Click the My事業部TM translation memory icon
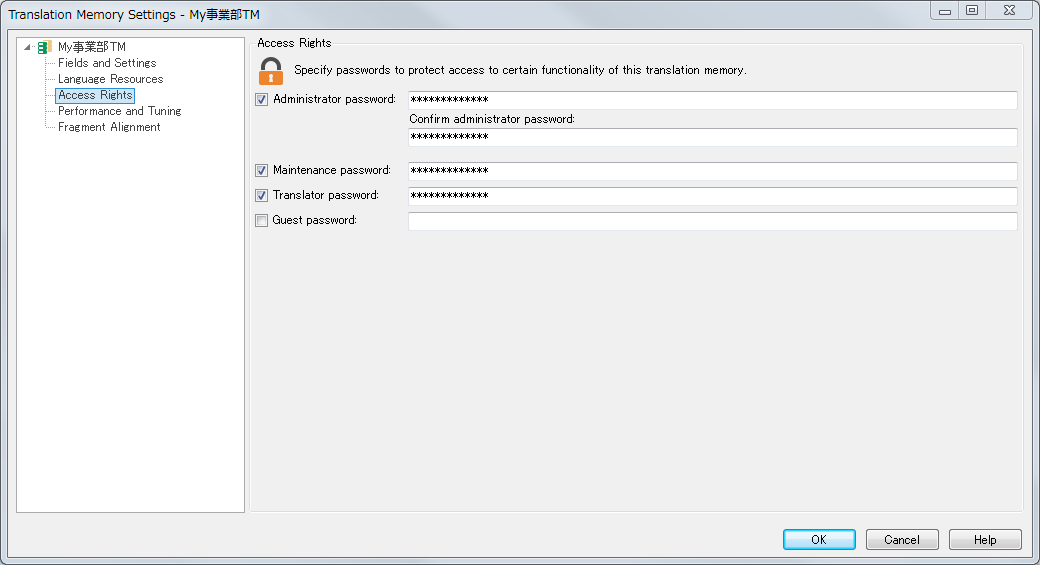Viewport: 1040px width, 565px height. [x=44, y=47]
